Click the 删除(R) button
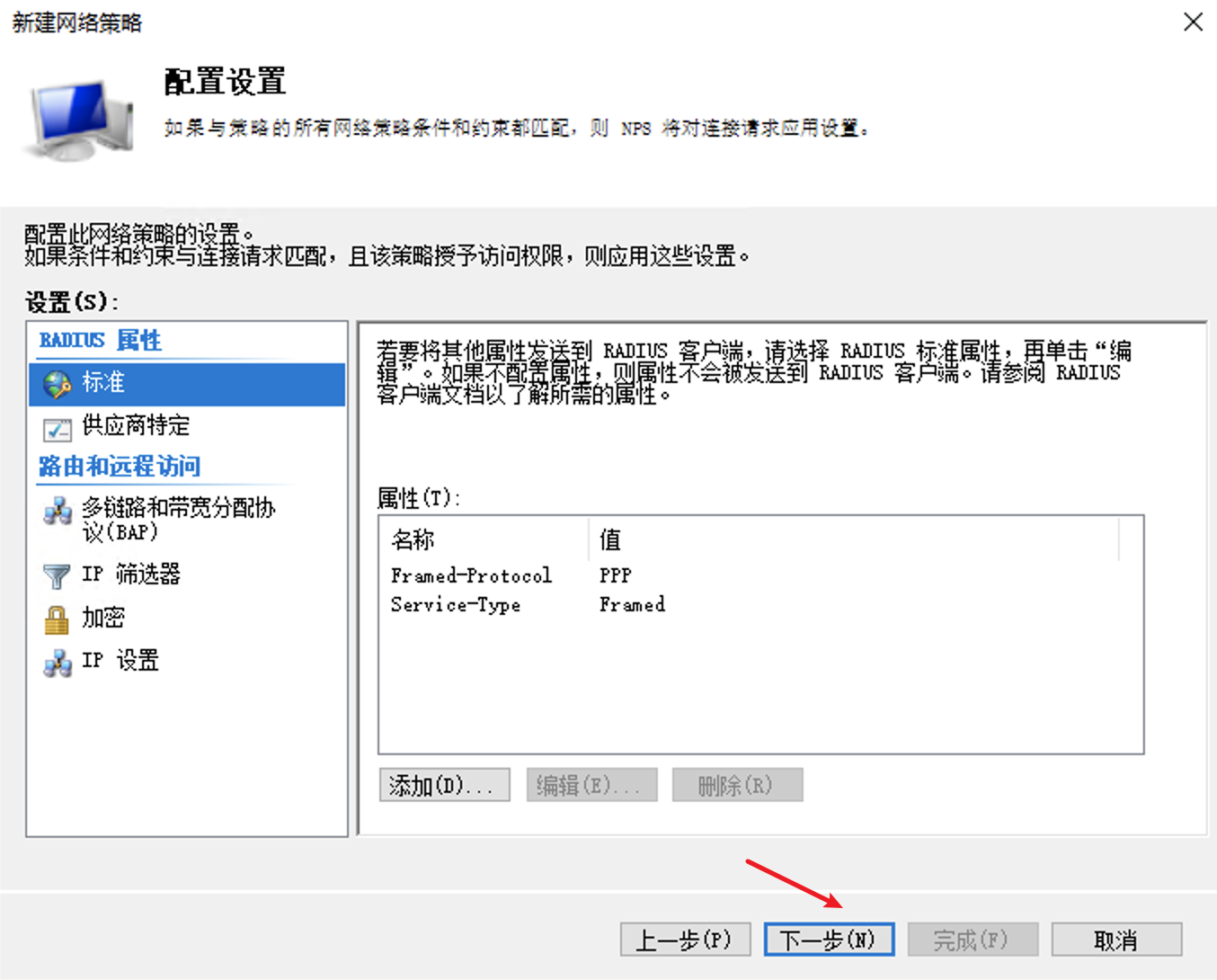Screen dimensions: 1217x980 (x=737, y=784)
